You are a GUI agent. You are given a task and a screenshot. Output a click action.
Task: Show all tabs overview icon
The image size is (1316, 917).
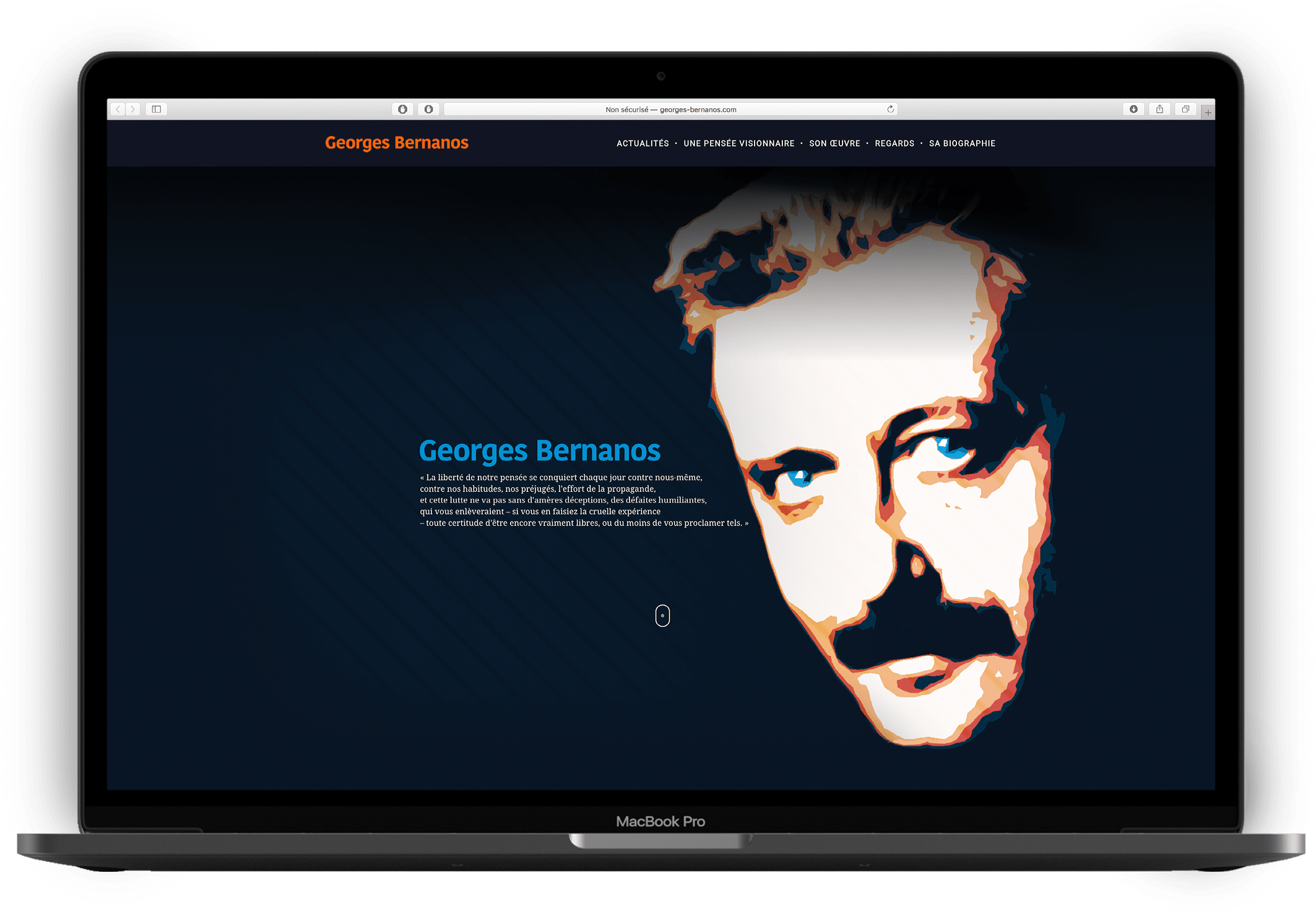coord(1185,110)
